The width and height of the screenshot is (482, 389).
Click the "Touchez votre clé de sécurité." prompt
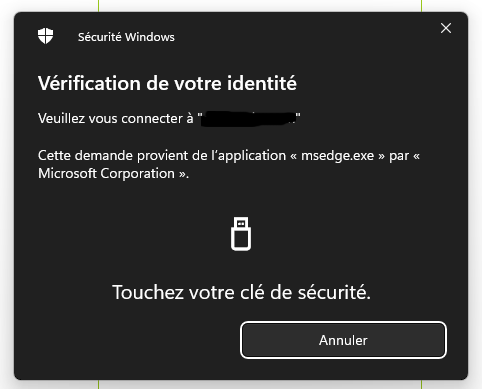tap(241, 292)
